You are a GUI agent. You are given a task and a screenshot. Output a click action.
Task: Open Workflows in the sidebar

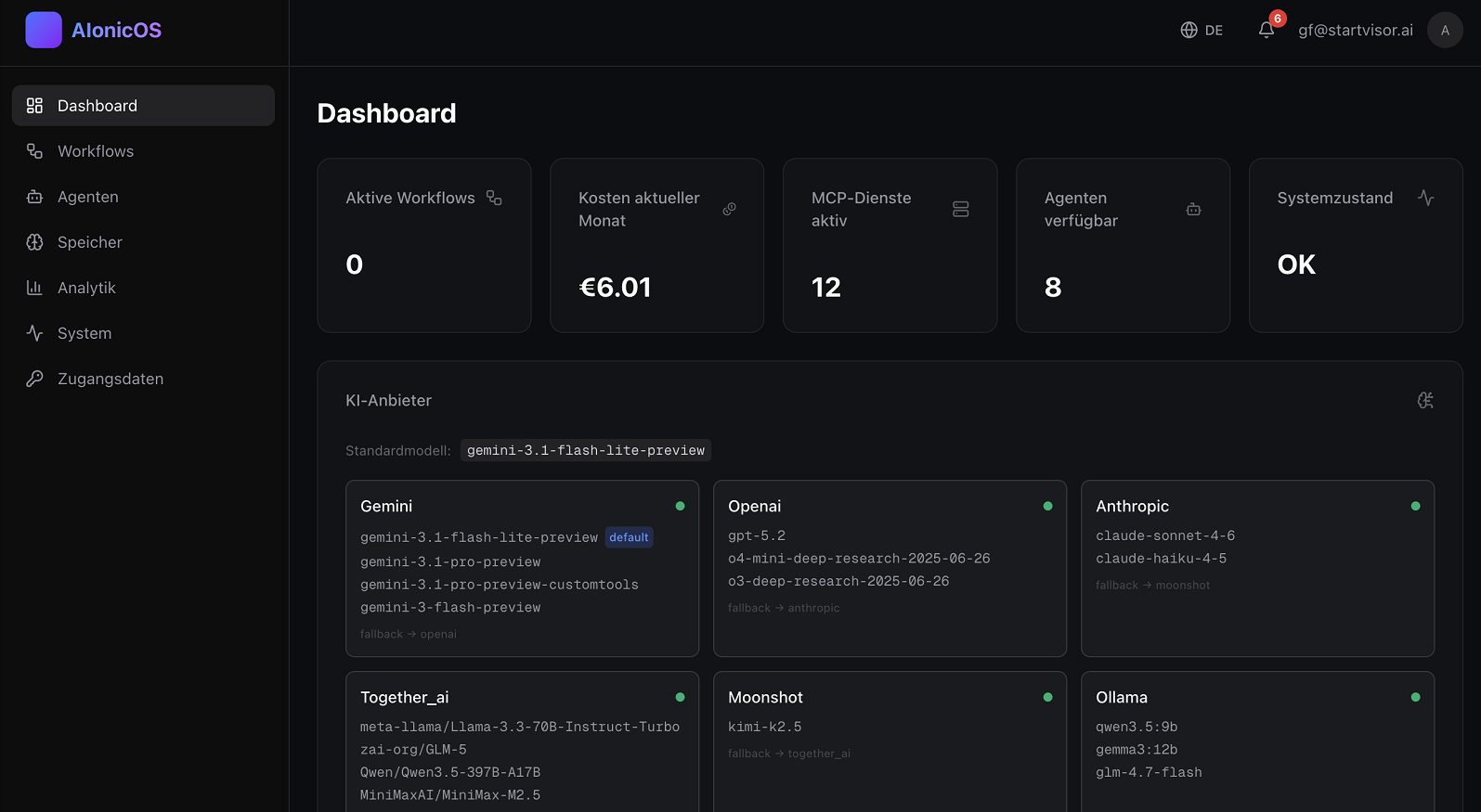[x=96, y=151]
